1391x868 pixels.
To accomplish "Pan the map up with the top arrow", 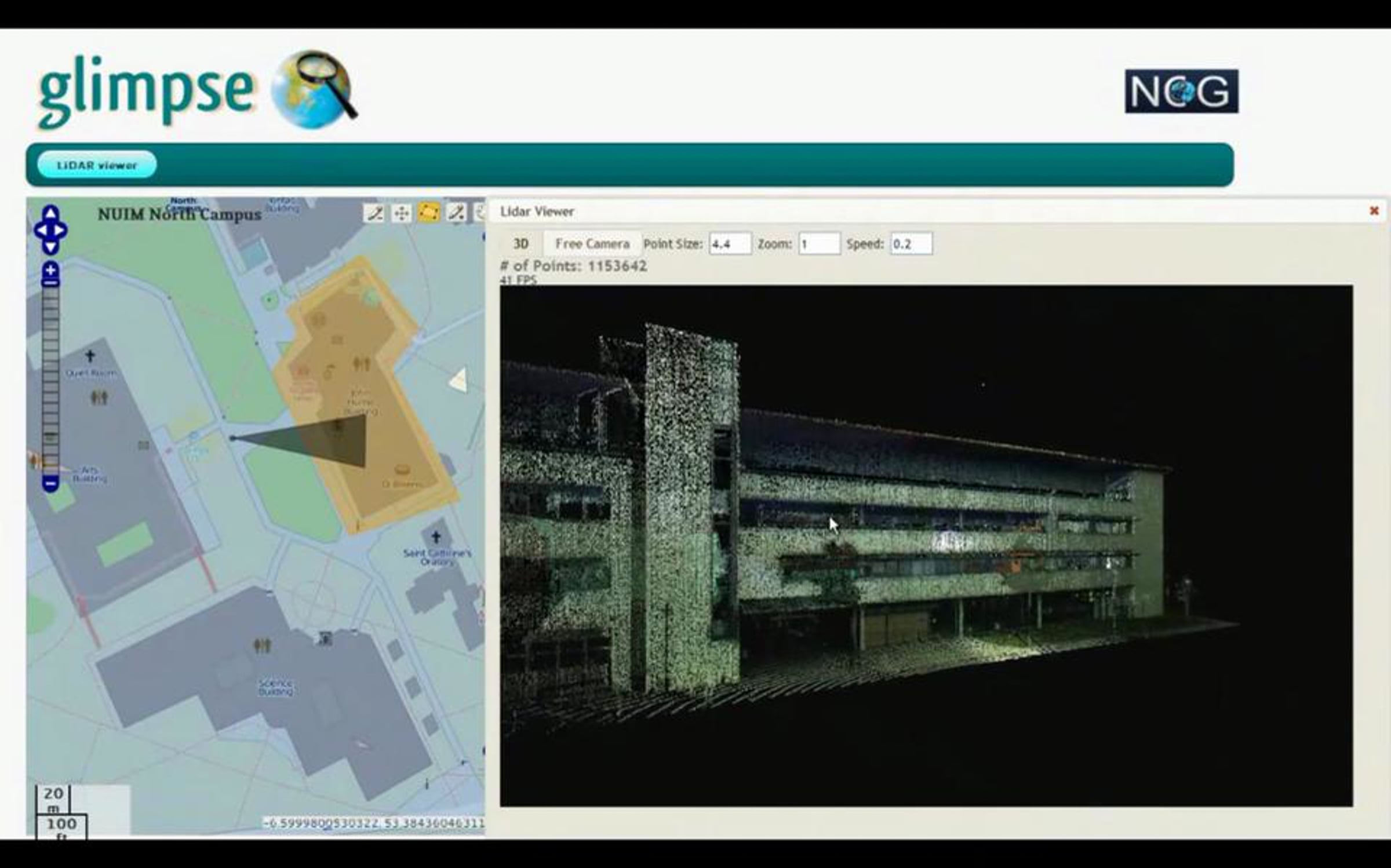I will pyautogui.click(x=50, y=213).
